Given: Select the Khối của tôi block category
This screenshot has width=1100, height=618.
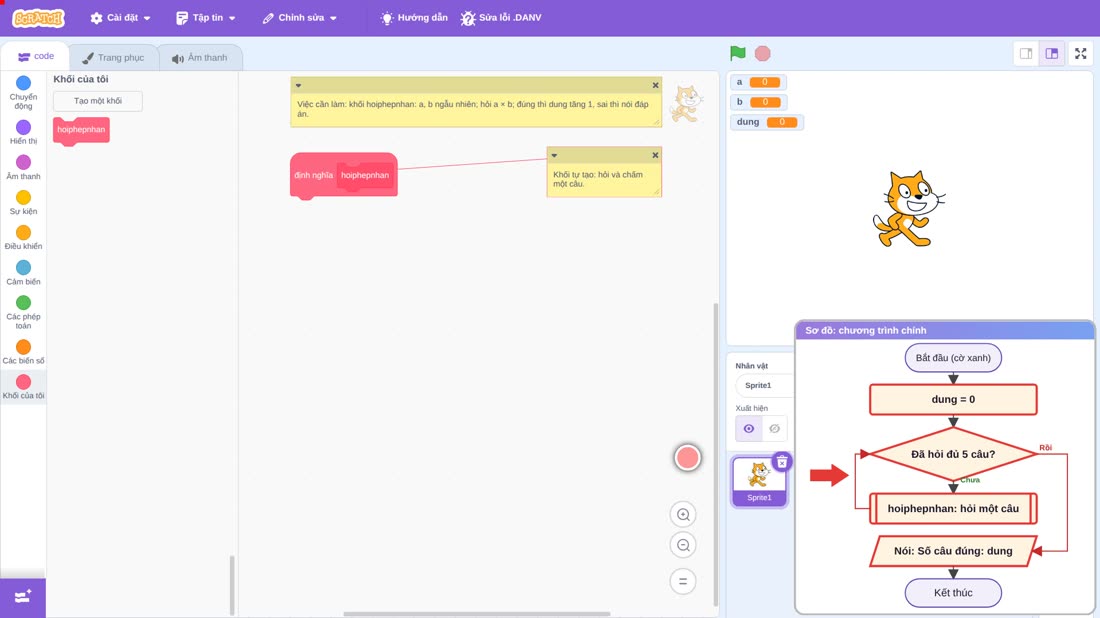Looking at the screenshot, I should (x=23, y=387).
